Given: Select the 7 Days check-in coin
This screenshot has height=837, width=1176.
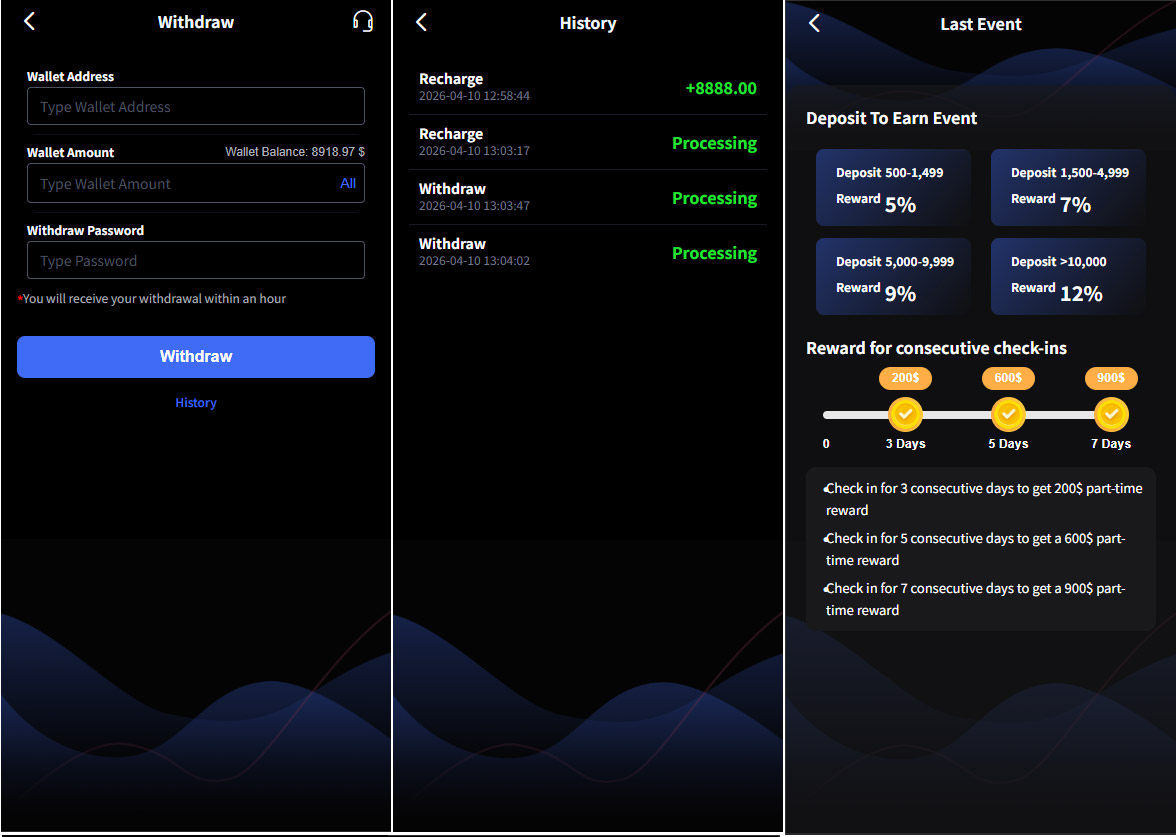Looking at the screenshot, I should click(1111, 414).
